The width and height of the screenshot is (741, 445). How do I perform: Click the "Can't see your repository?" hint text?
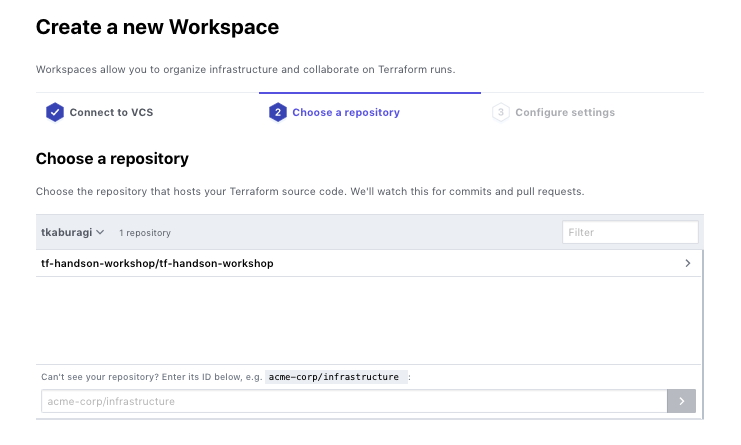[x=100, y=377]
